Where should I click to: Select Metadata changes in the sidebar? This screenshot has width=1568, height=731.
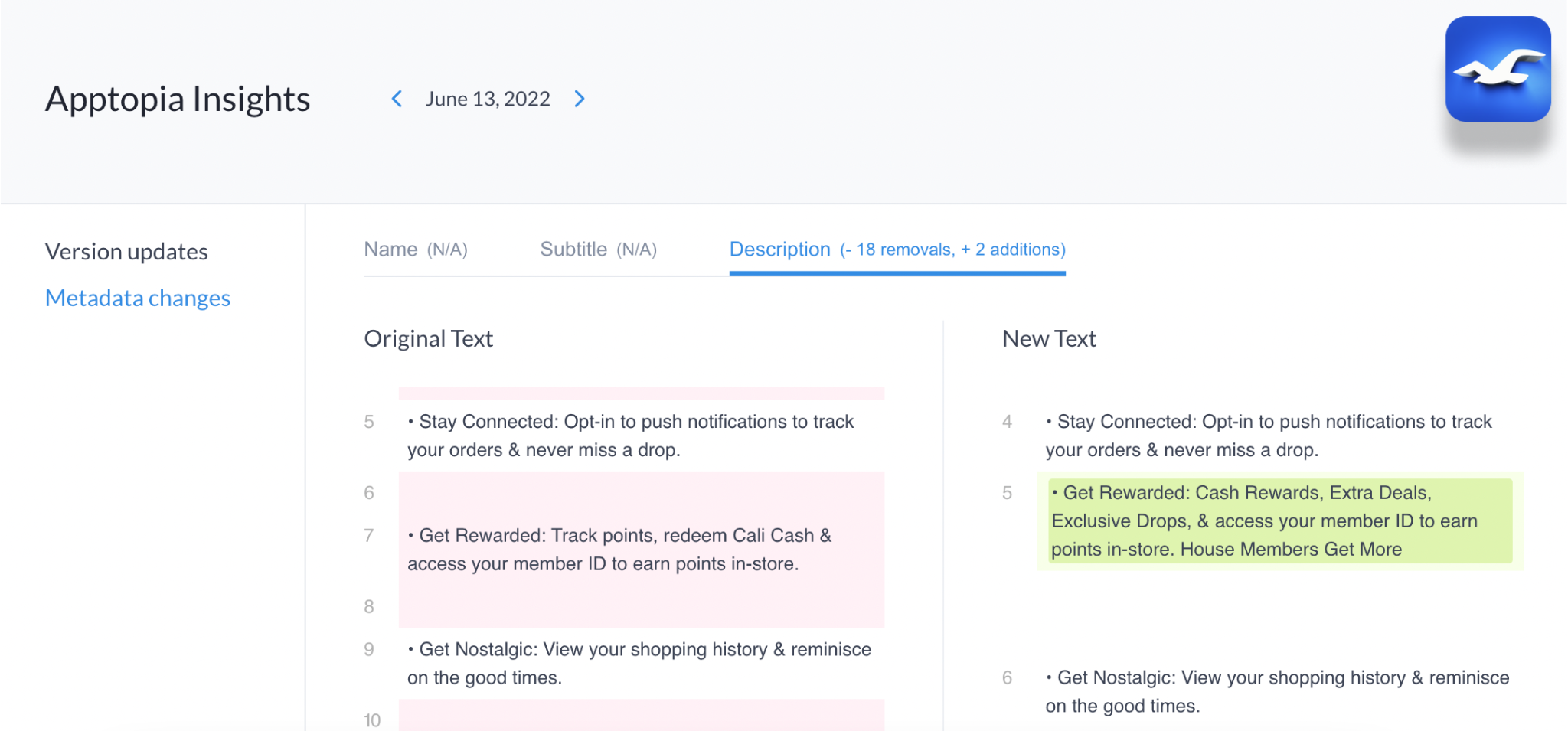point(138,298)
